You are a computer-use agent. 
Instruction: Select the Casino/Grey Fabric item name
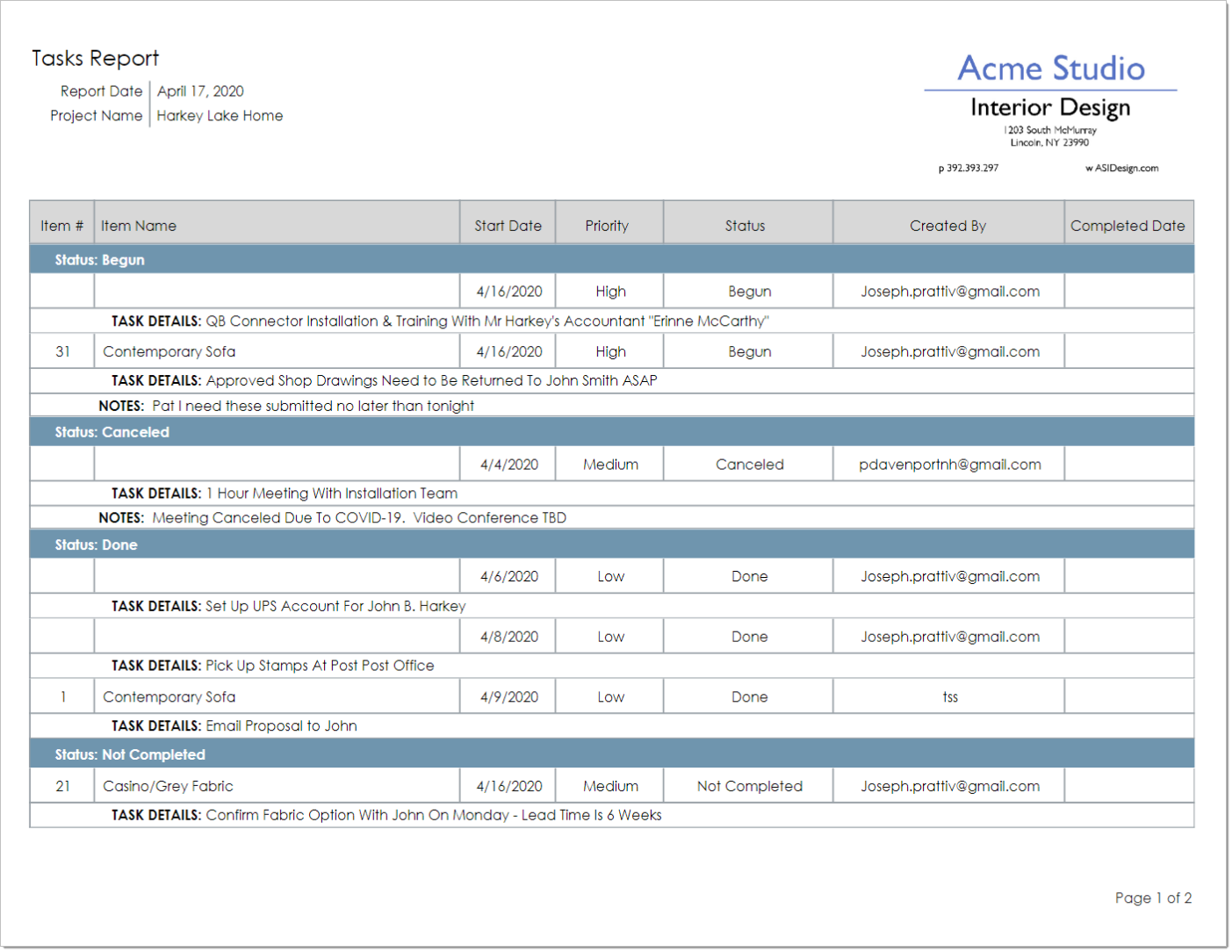168,786
